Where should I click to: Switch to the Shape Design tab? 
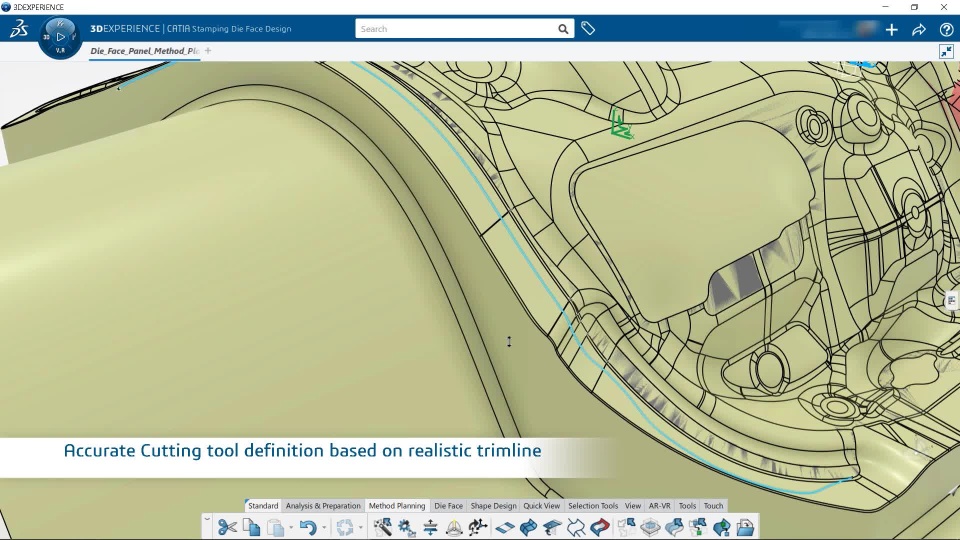click(493, 506)
